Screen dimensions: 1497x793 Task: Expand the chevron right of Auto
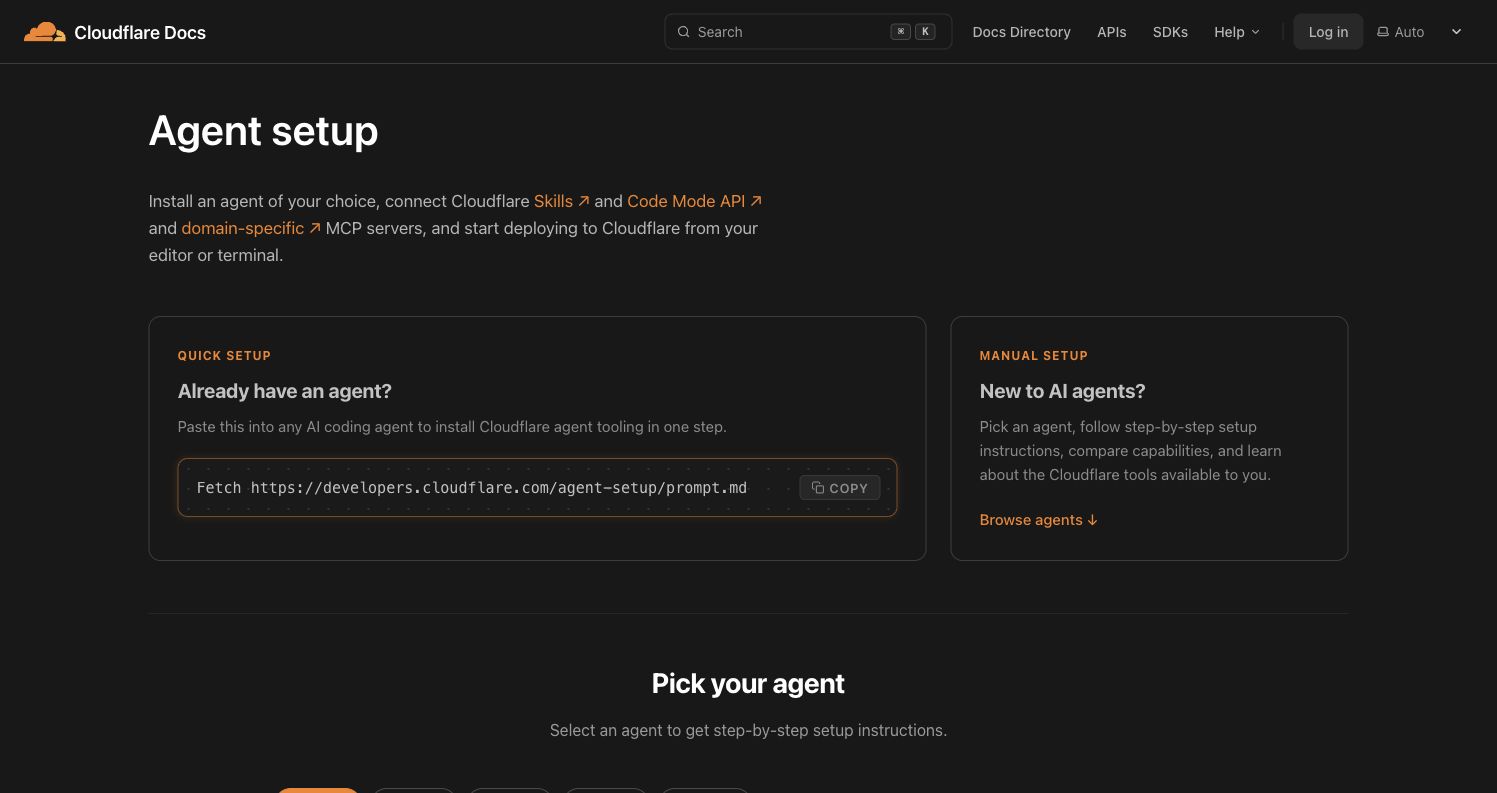click(1456, 32)
